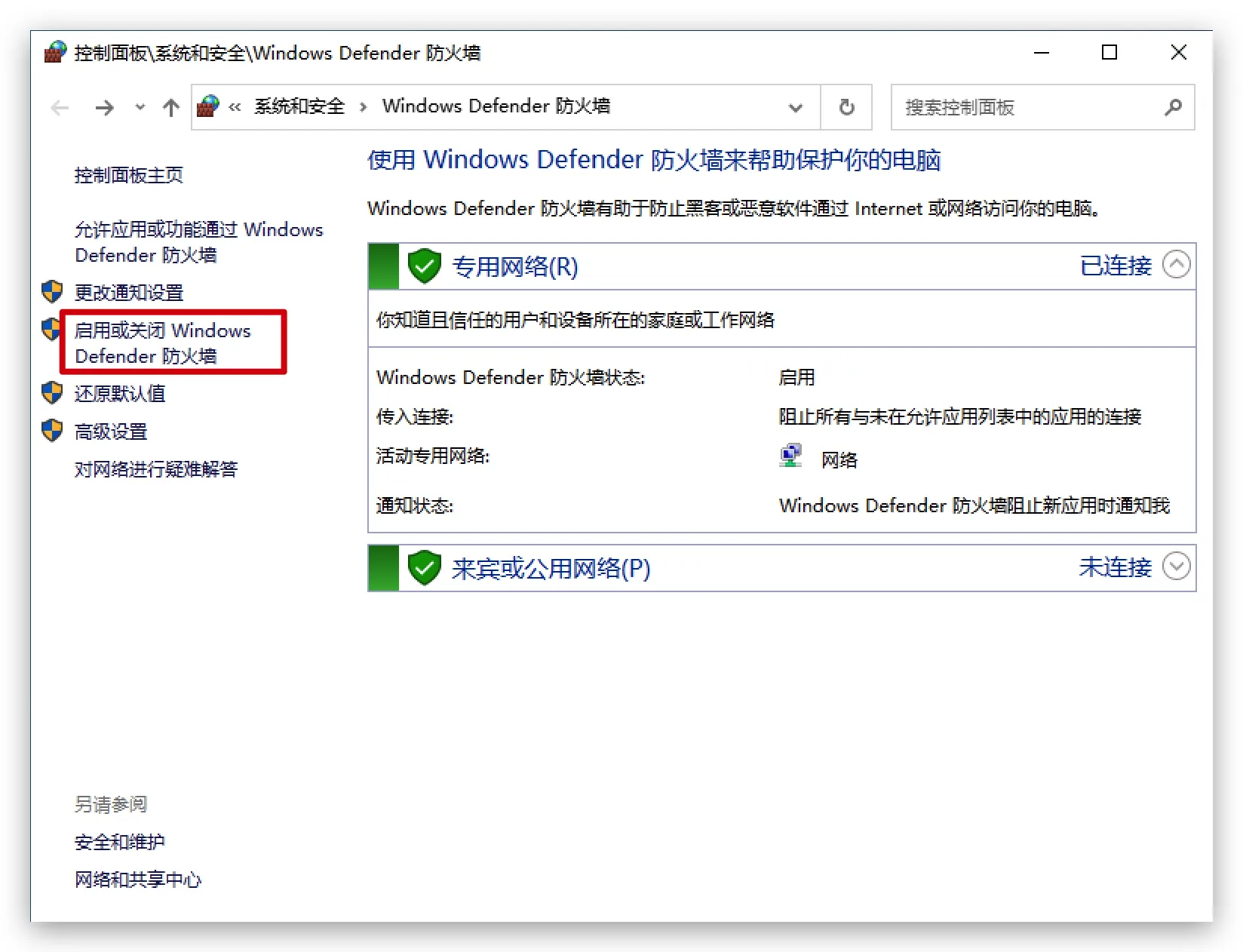This screenshot has height=952, width=1243.
Task: Open the dropdown arrow after 系统和安全
Action: [364, 107]
